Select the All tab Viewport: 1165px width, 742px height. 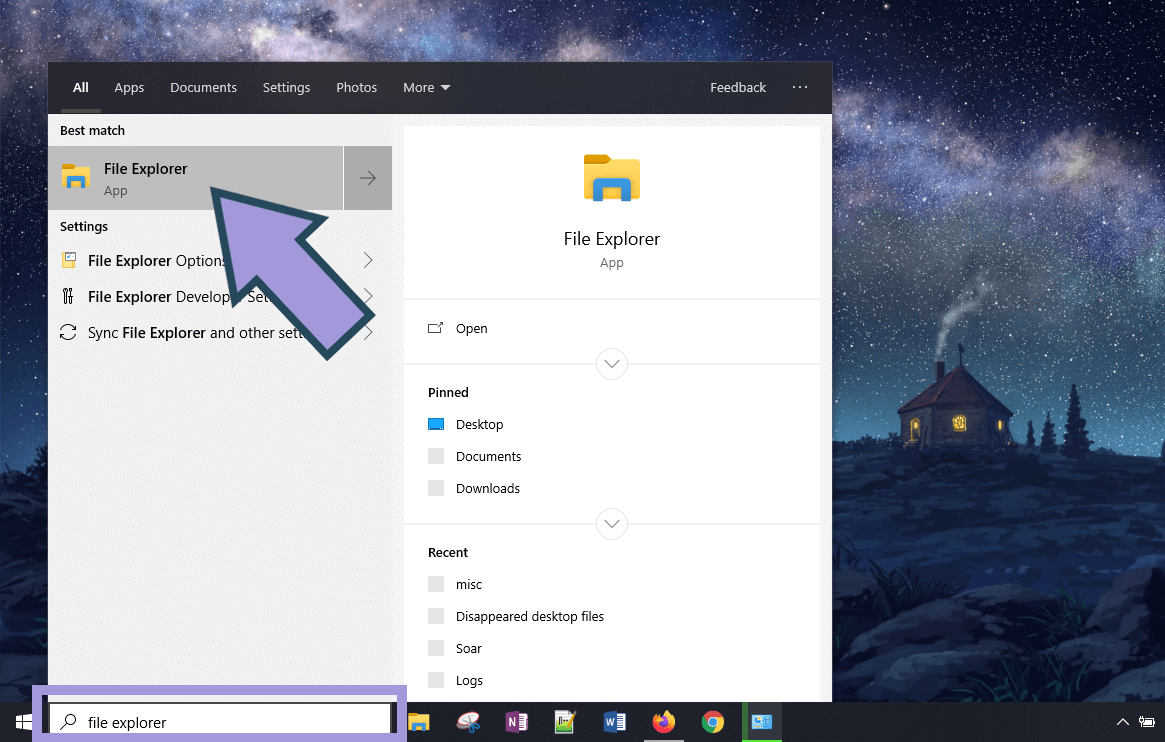point(81,88)
